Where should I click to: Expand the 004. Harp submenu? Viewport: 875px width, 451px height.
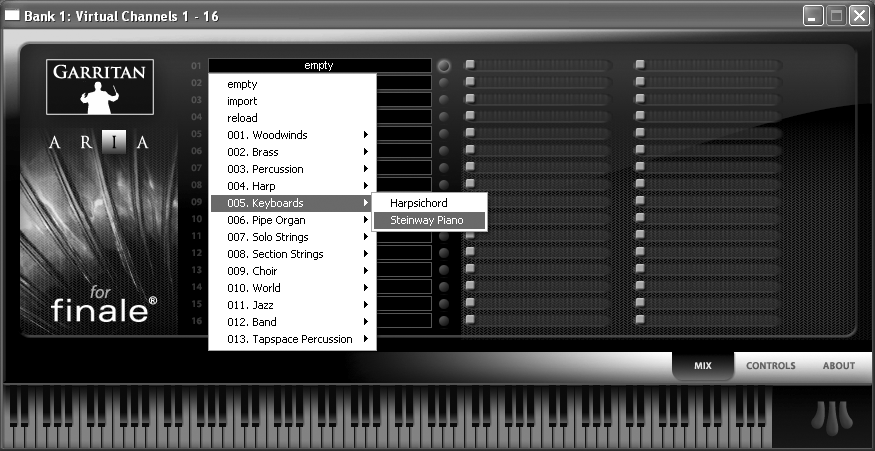point(292,186)
